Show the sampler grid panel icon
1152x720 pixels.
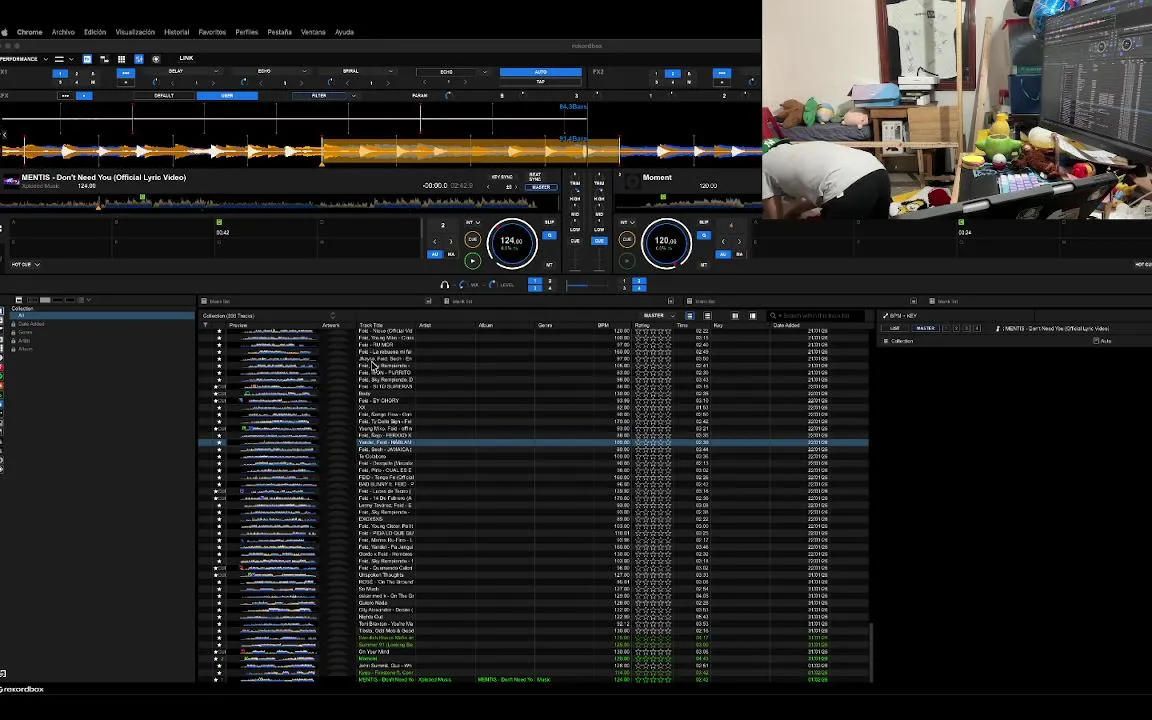[121, 59]
